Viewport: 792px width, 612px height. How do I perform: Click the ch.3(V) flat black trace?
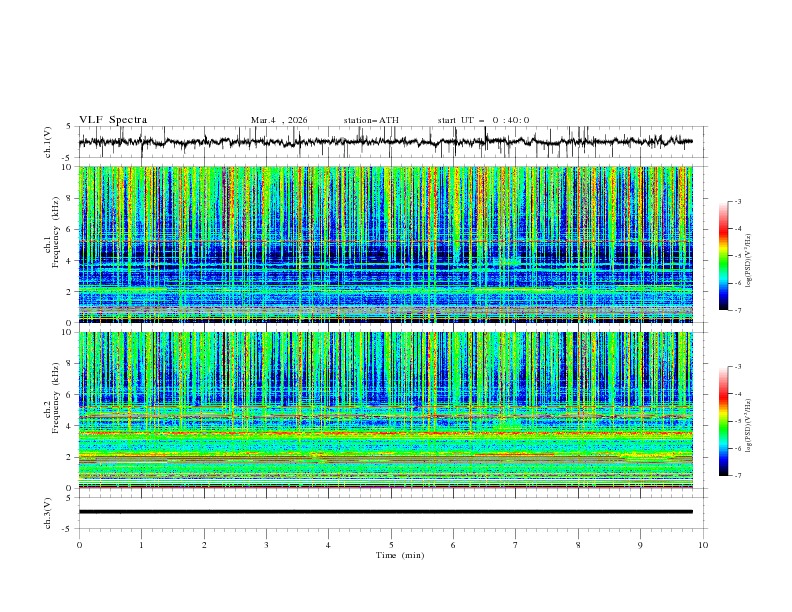[386, 512]
